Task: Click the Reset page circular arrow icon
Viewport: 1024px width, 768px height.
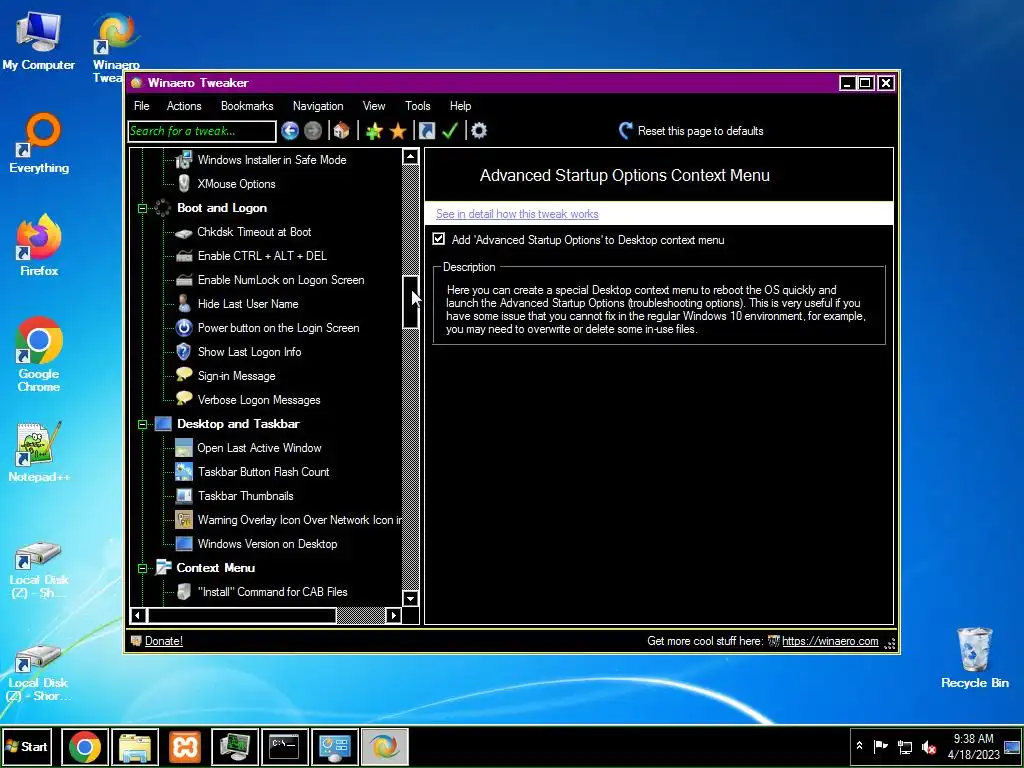Action: (x=626, y=131)
